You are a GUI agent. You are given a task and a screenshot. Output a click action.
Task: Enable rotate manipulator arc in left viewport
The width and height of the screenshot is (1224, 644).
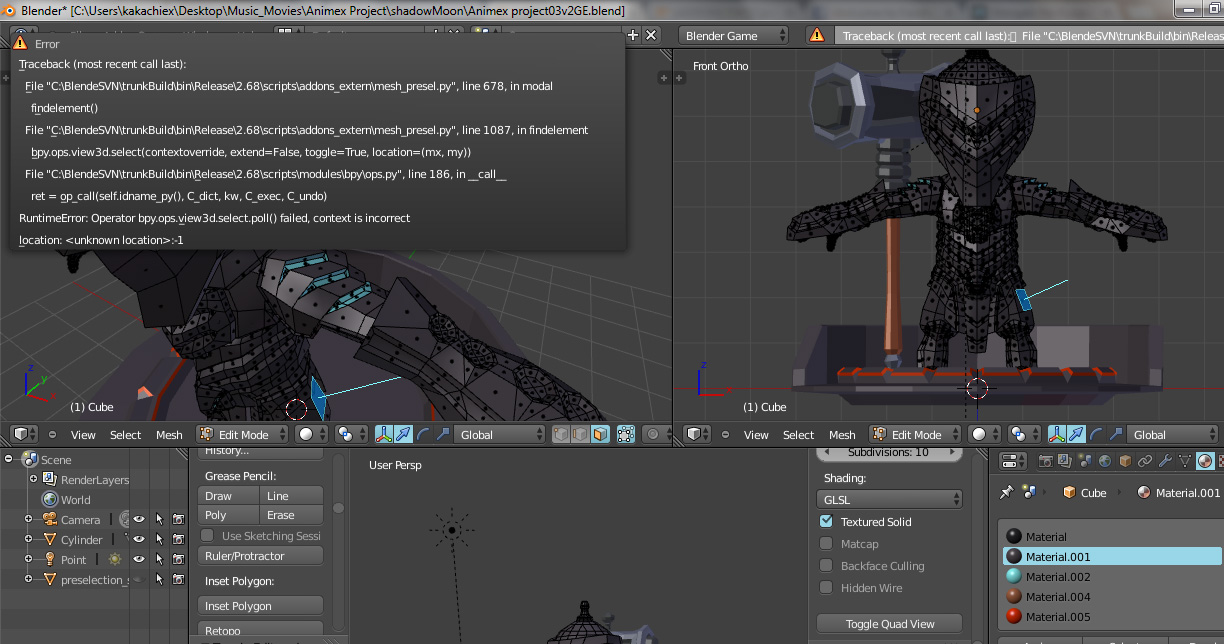point(422,434)
